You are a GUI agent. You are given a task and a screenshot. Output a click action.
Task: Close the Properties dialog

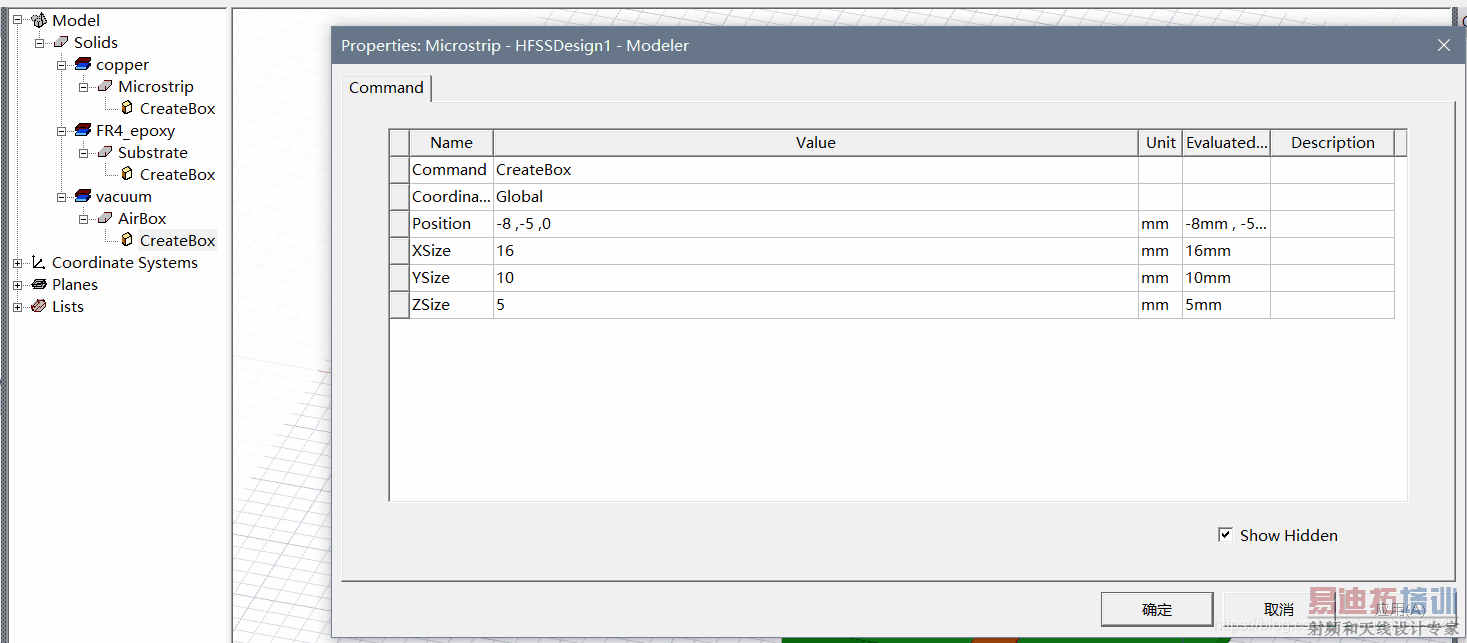point(1443,45)
